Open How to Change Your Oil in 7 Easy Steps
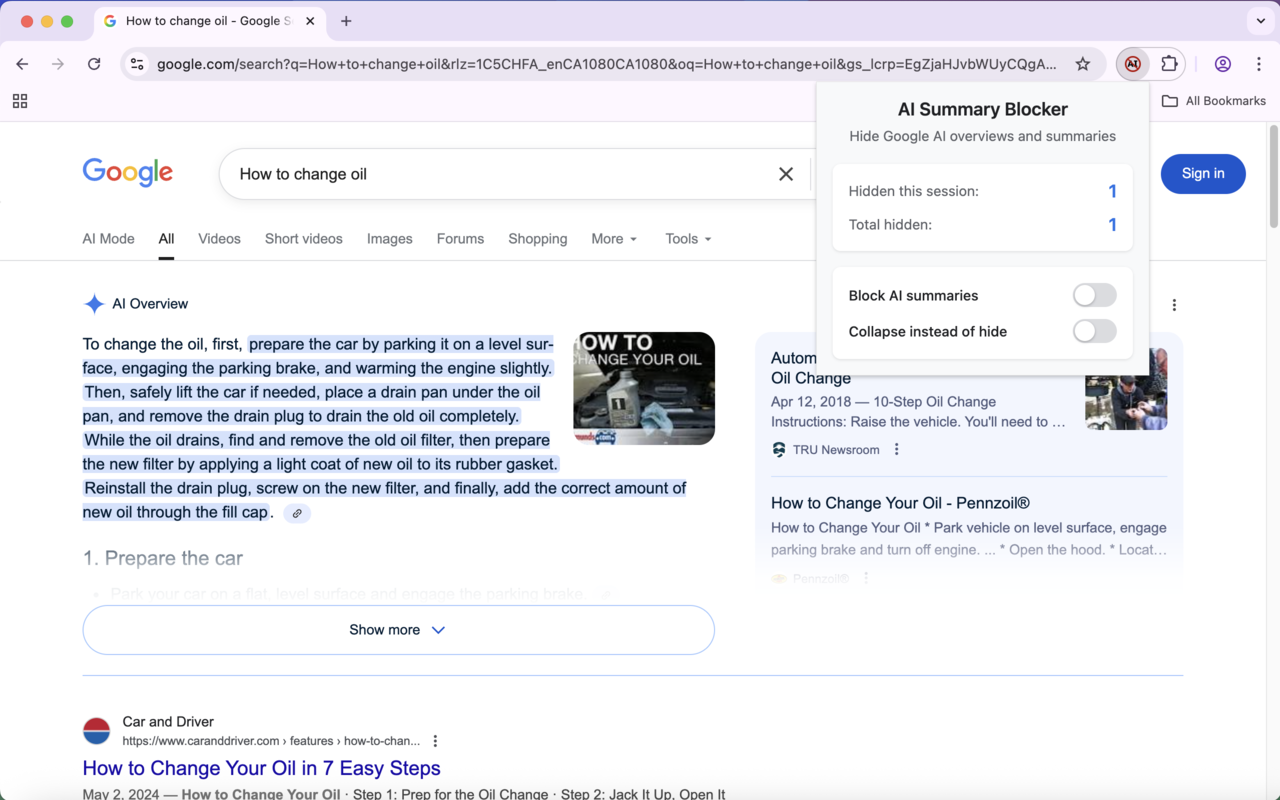Image resolution: width=1280 pixels, height=800 pixels. pyautogui.click(x=261, y=768)
